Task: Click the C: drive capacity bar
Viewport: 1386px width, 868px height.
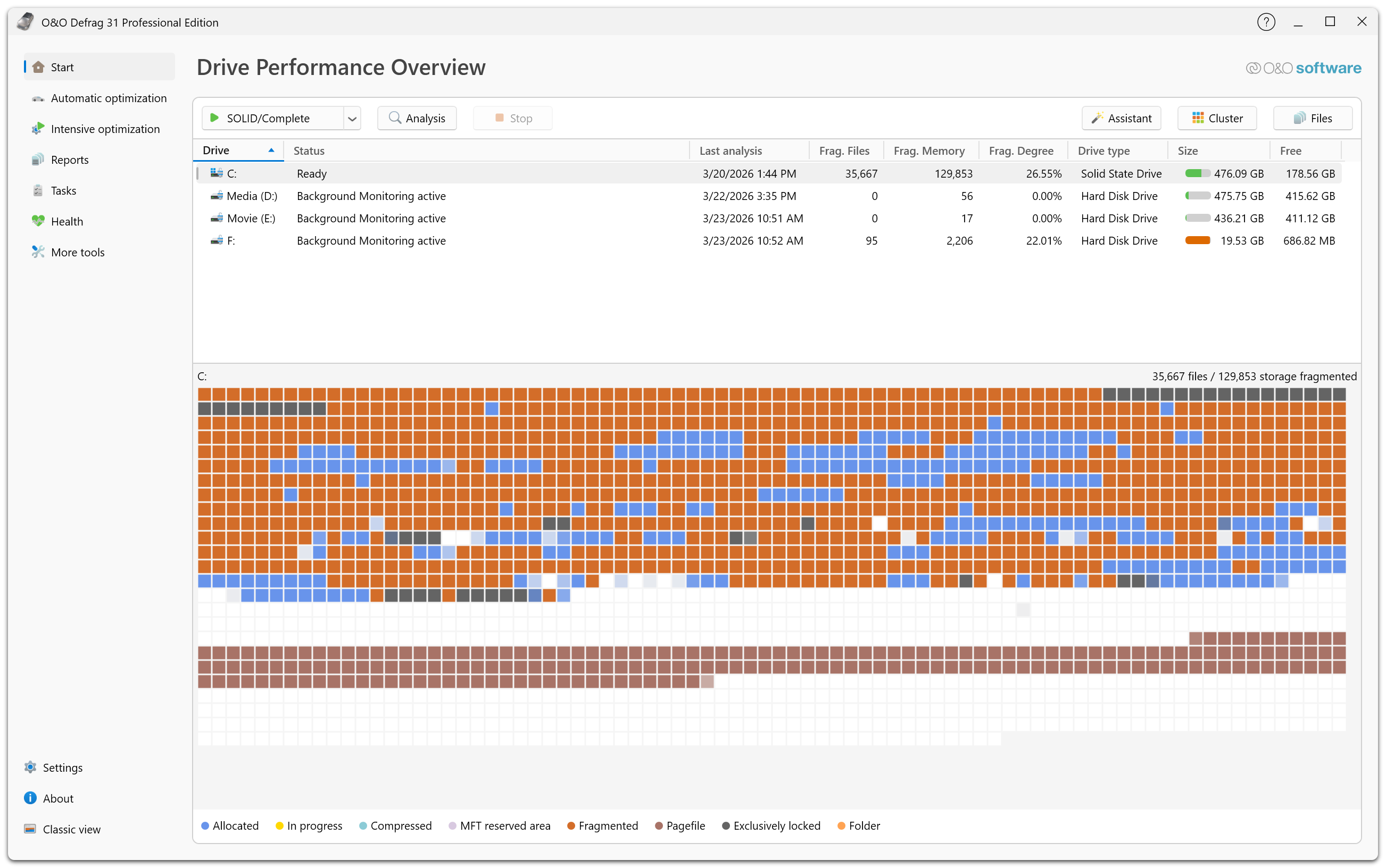Action: click(x=1198, y=173)
